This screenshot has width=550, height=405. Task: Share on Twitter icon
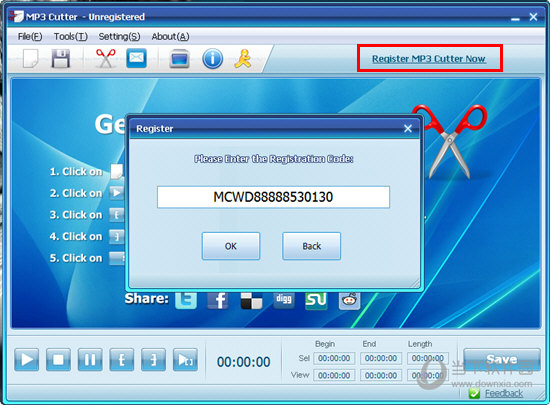[186, 300]
